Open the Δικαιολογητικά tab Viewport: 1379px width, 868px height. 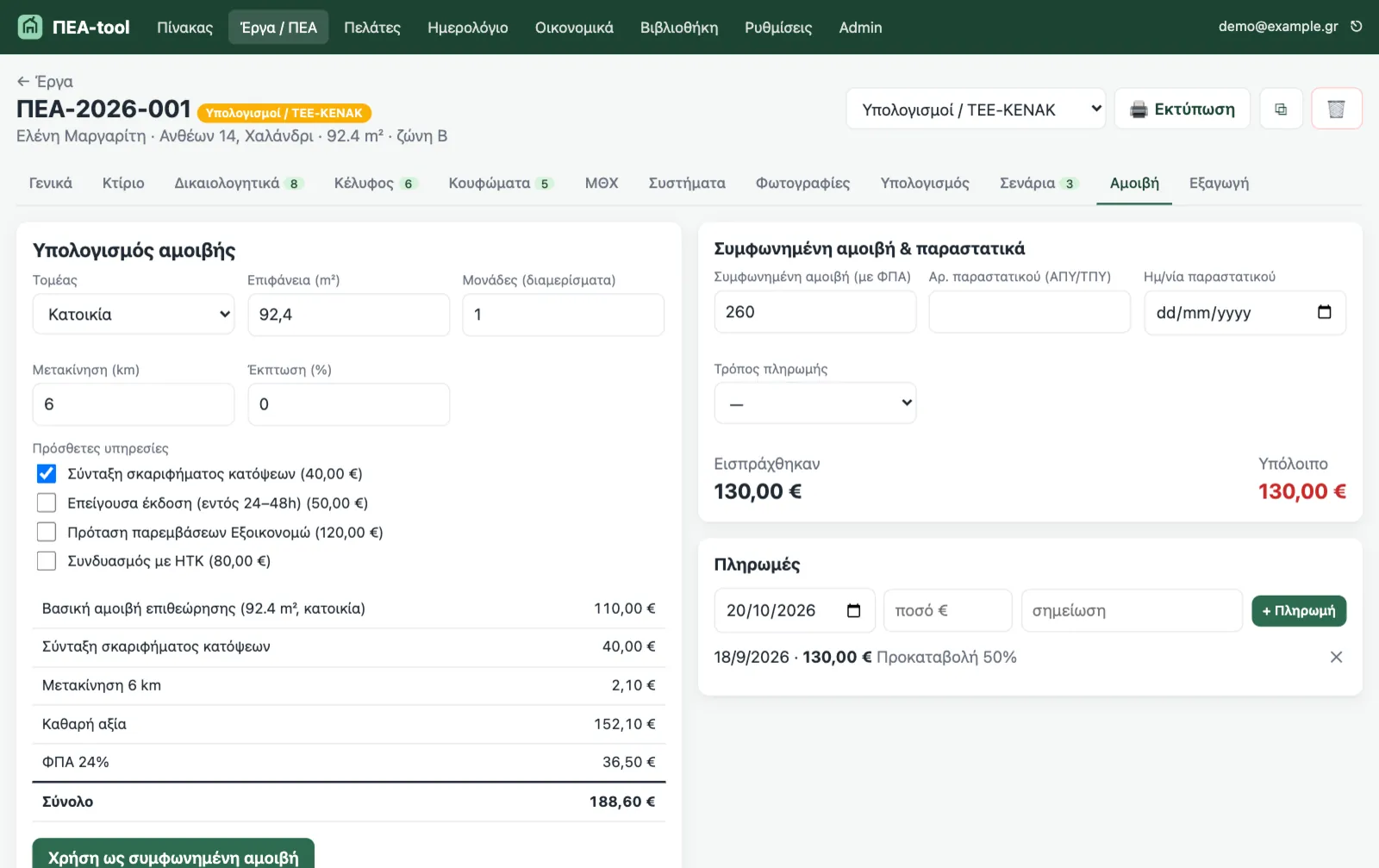(x=239, y=183)
